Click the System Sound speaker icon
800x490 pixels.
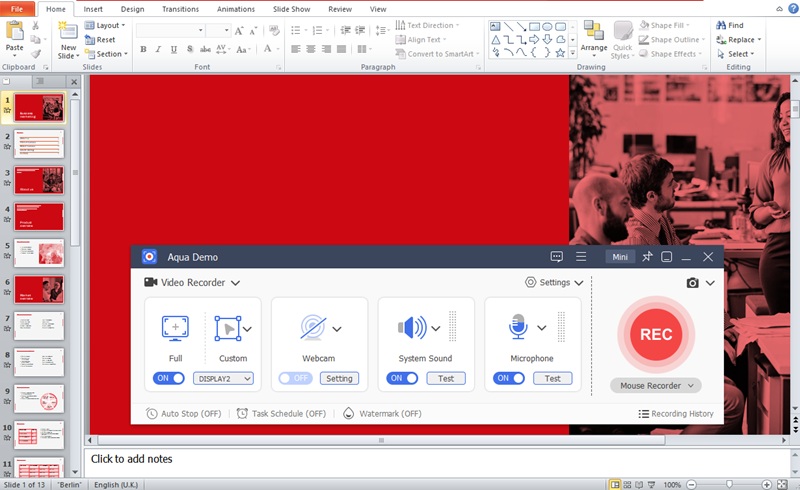click(412, 328)
